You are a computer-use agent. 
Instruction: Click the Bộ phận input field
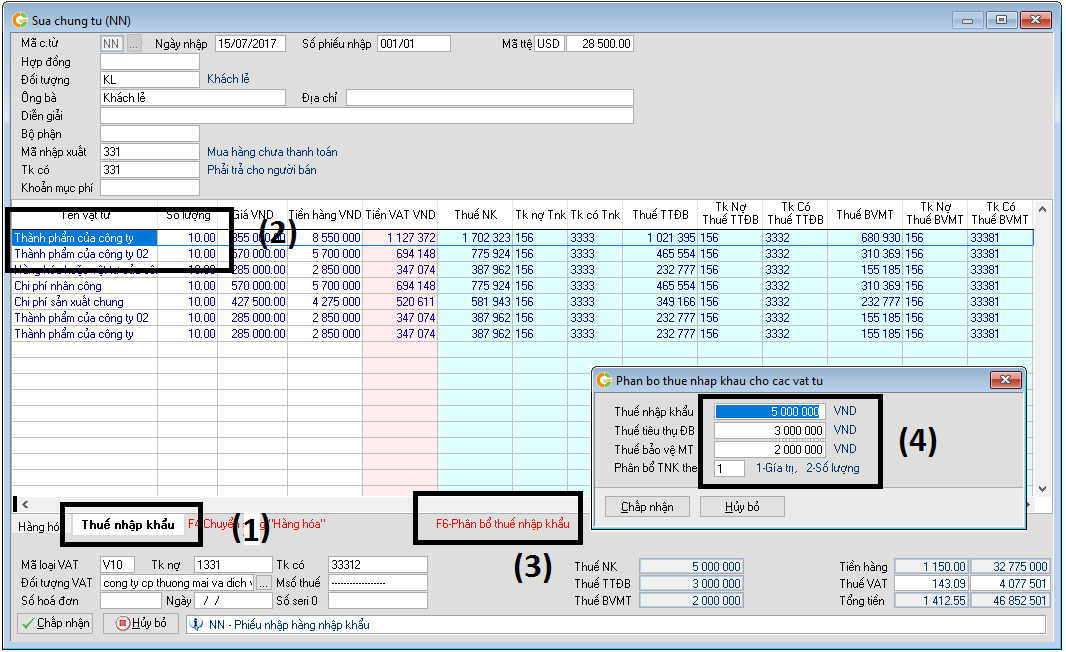click(150, 134)
